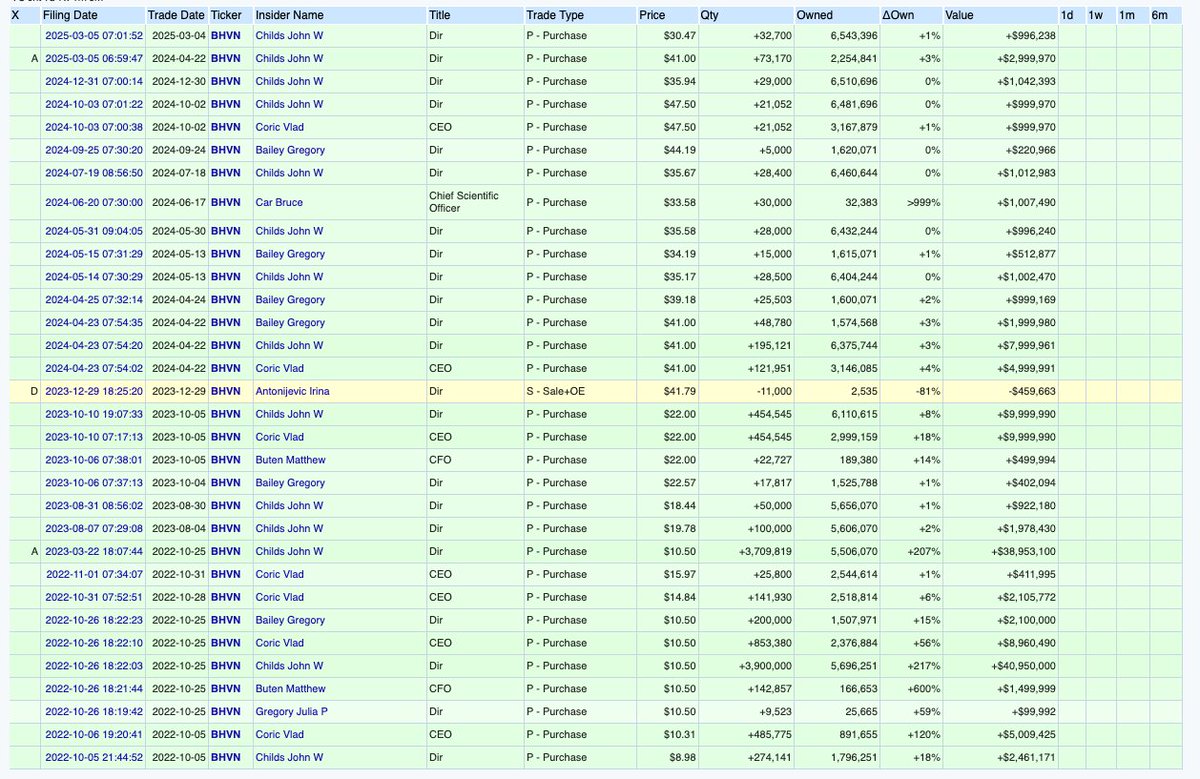Click the Title column header
Viewport: 1200px width, 779px height.
click(439, 15)
